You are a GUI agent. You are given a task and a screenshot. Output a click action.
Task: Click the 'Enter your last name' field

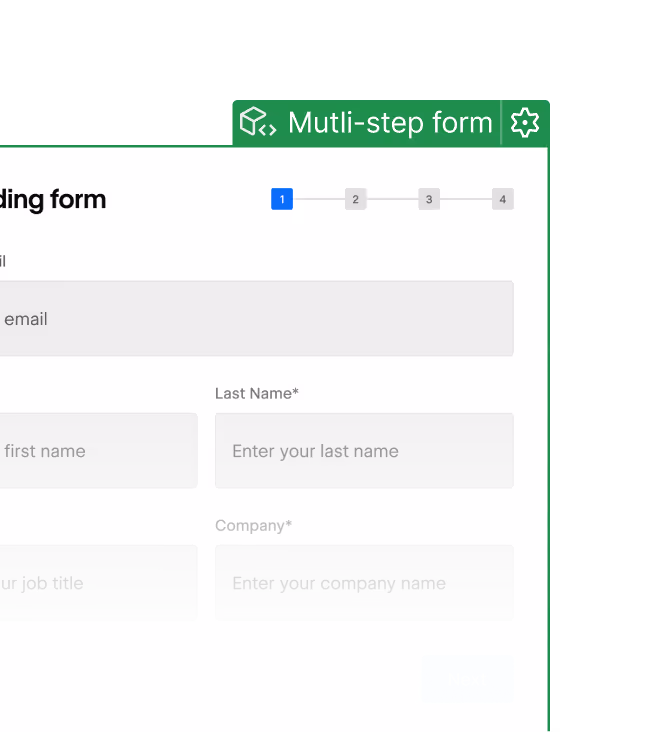pyautogui.click(x=364, y=450)
